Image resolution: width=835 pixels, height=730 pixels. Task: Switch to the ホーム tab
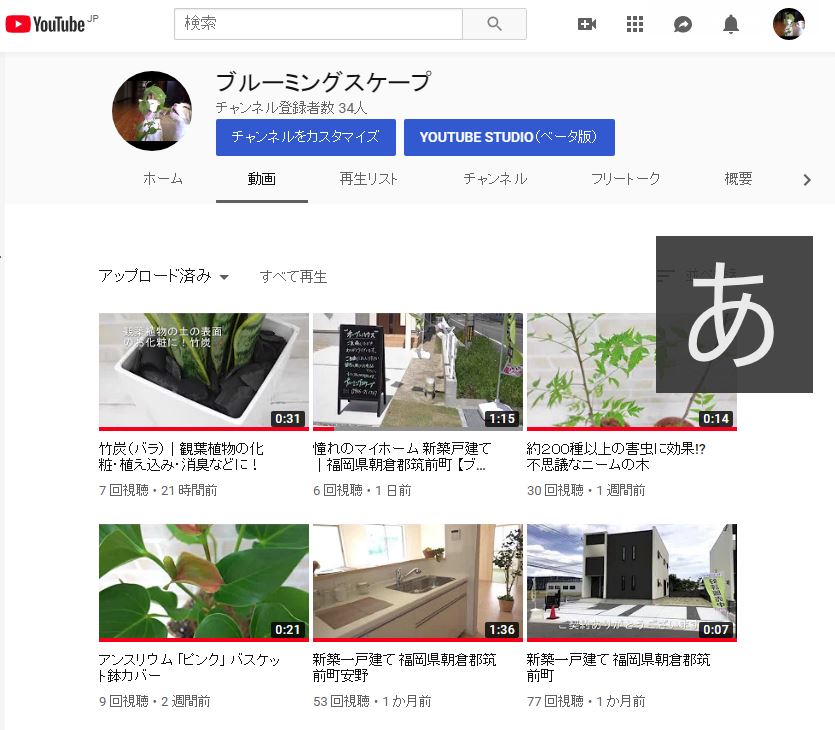pos(163,179)
